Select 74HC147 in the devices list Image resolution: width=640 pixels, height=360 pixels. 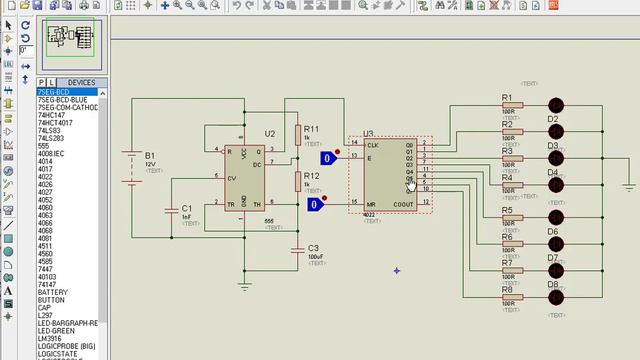tap(67, 116)
